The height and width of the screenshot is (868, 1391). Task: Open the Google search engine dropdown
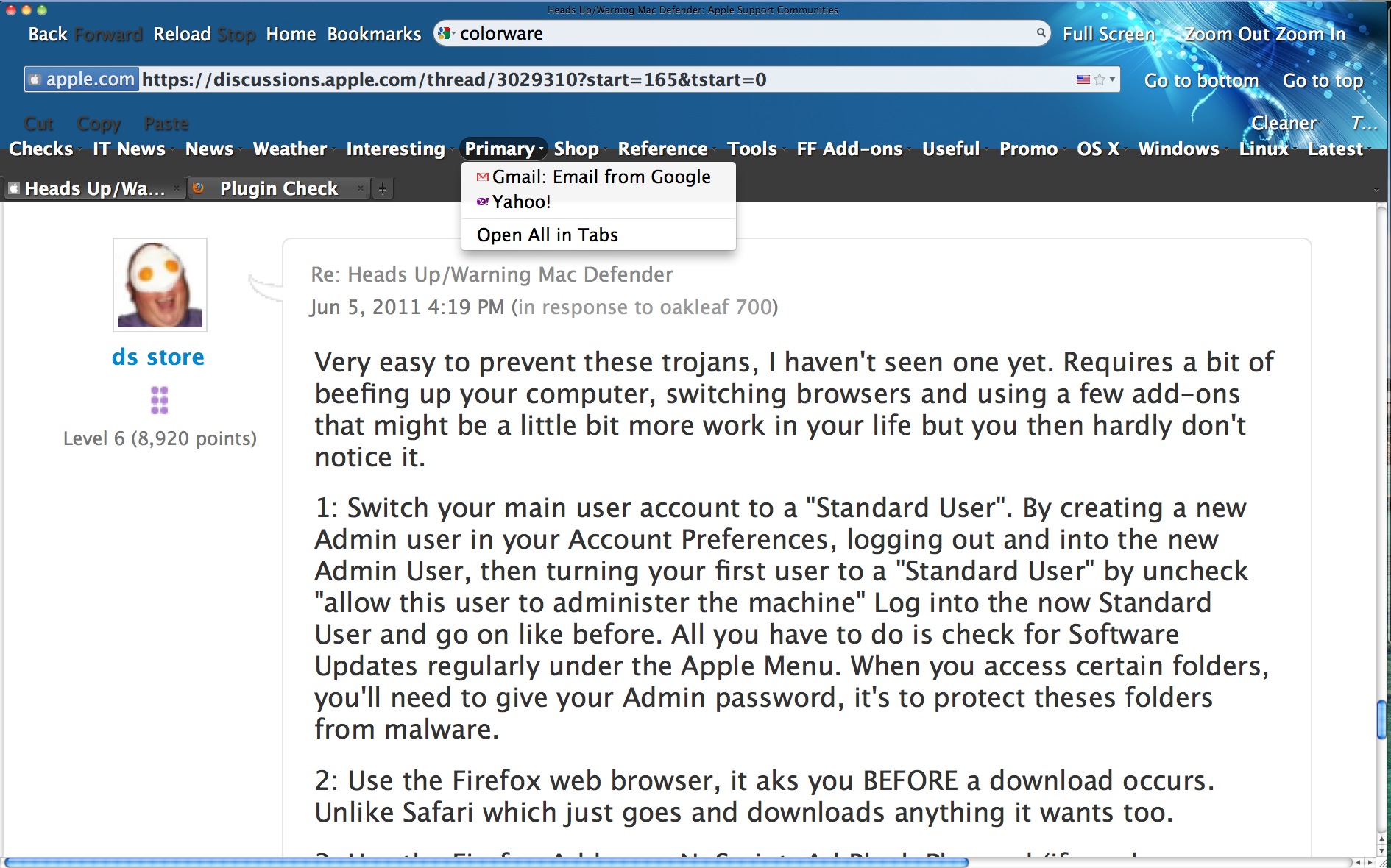click(446, 34)
